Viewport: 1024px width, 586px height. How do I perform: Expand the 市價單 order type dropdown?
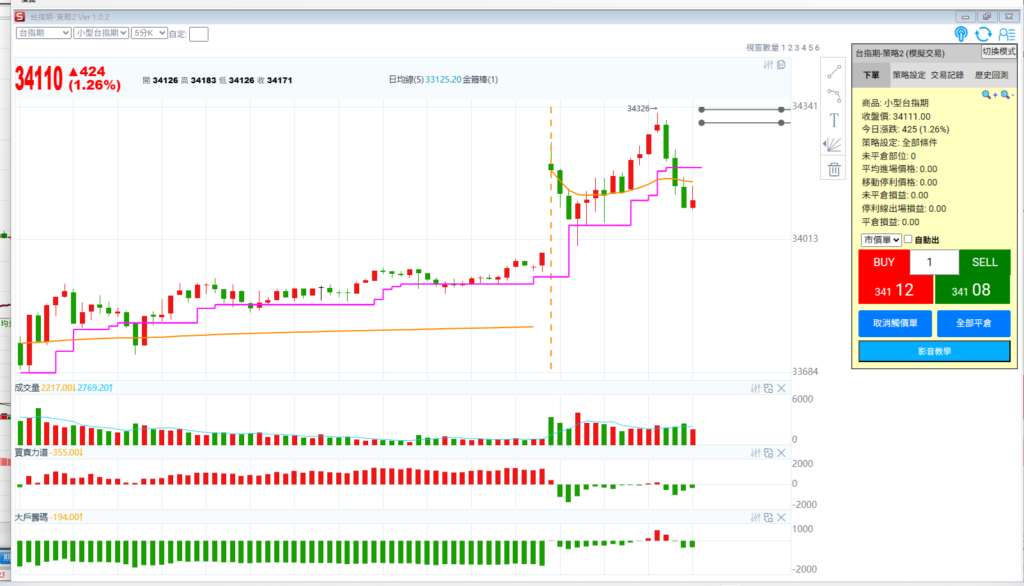[881, 240]
